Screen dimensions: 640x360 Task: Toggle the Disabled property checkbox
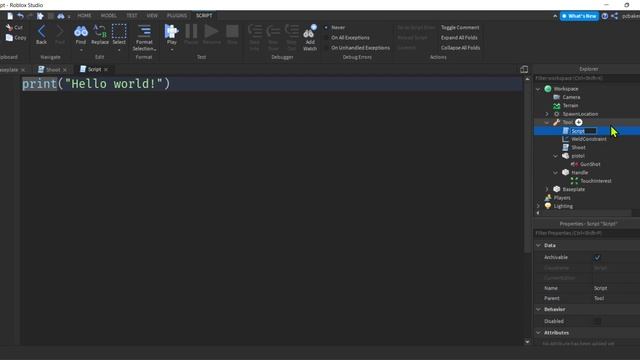[x=597, y=322]
